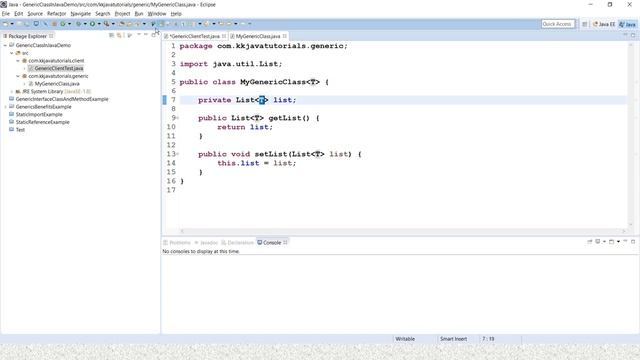Click the editor horizontal scrollbar
The height and width of the screenshot is (360, 640).
403,231
